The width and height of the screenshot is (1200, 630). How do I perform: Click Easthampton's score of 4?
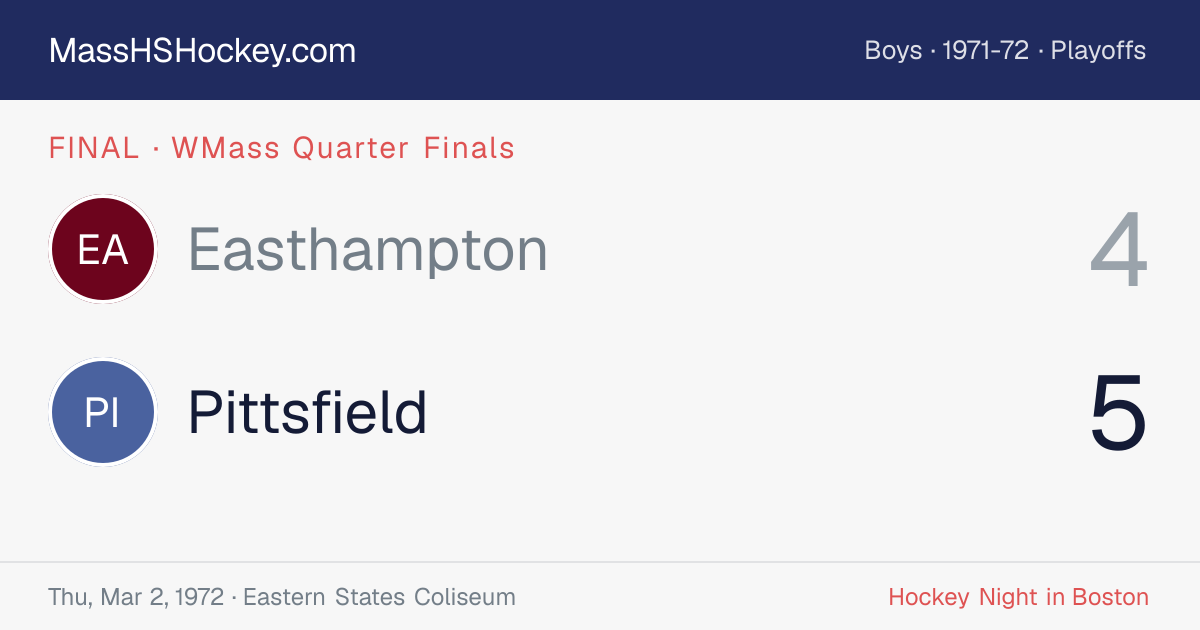pos(1119,250)
